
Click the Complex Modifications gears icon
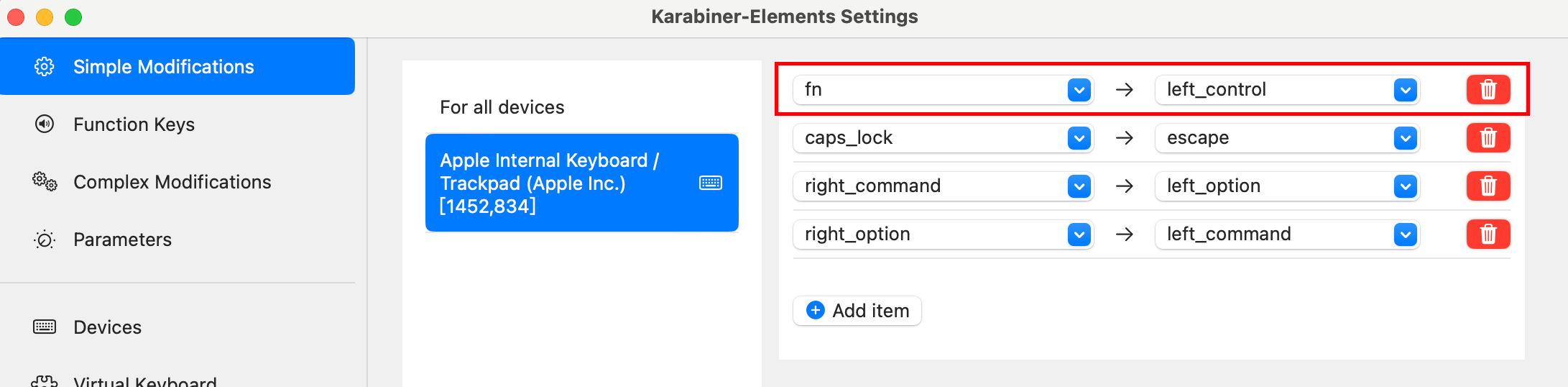click(x=45, y=182)
